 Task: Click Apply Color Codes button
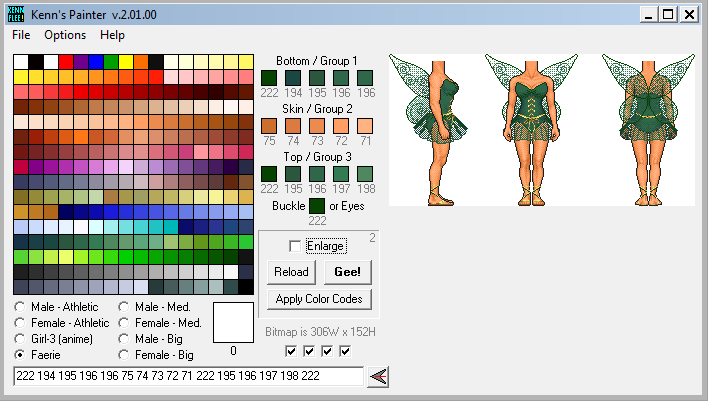click(319, 299)
